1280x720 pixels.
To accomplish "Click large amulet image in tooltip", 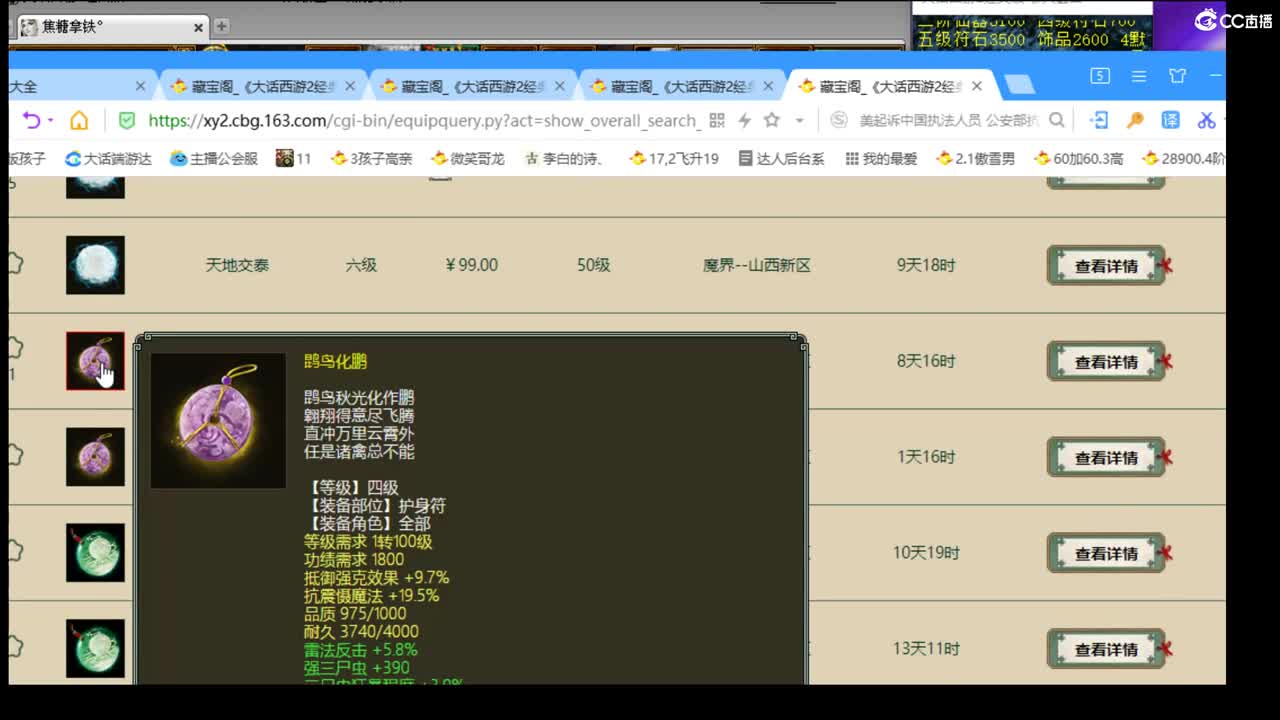I will (218, 420).
